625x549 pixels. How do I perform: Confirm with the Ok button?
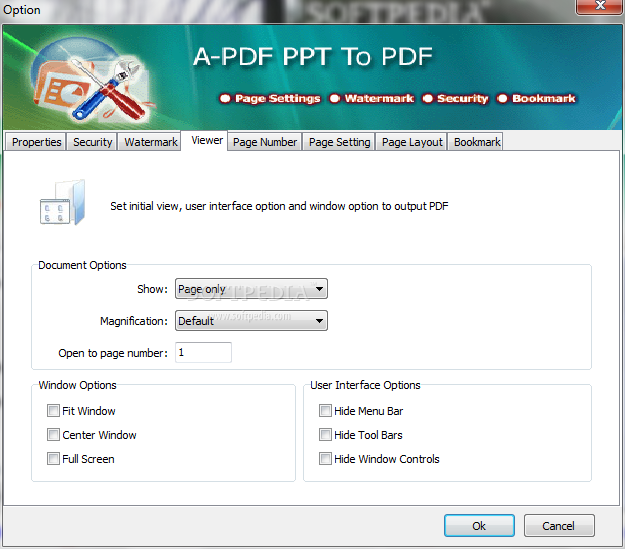tap(479, 525)
